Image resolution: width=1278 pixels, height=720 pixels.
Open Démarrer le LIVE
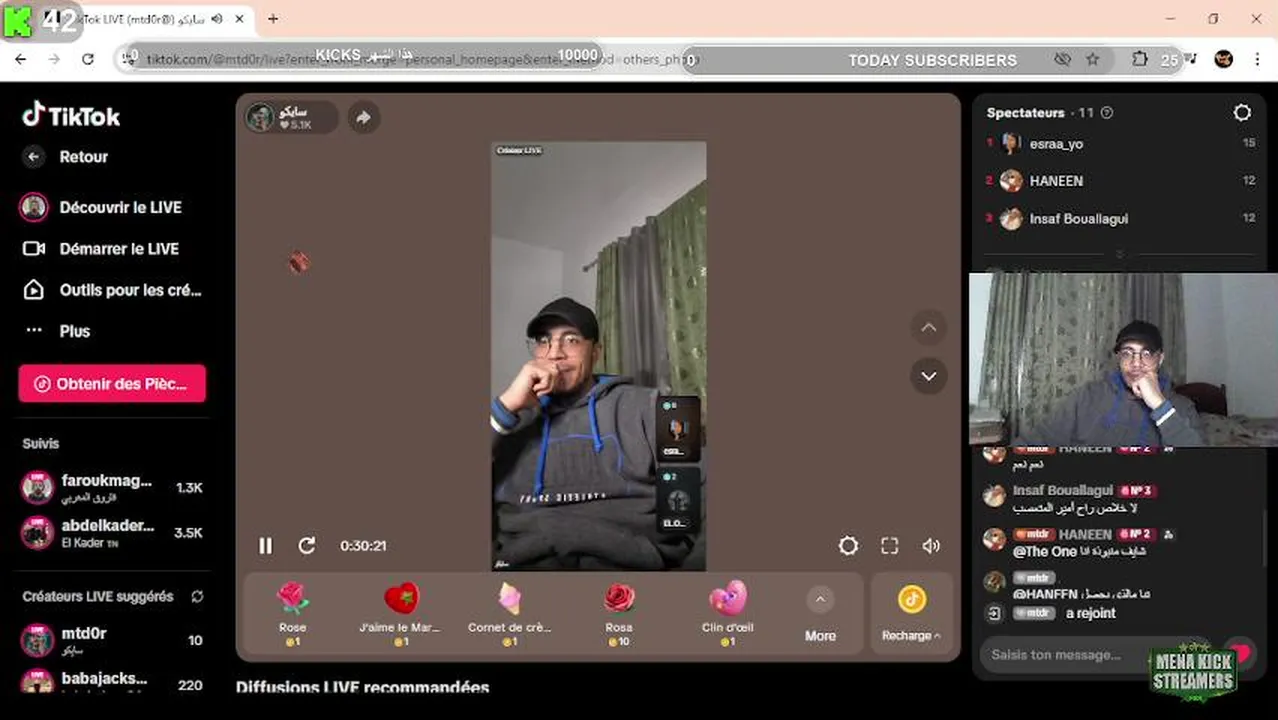tap(101, 249)
